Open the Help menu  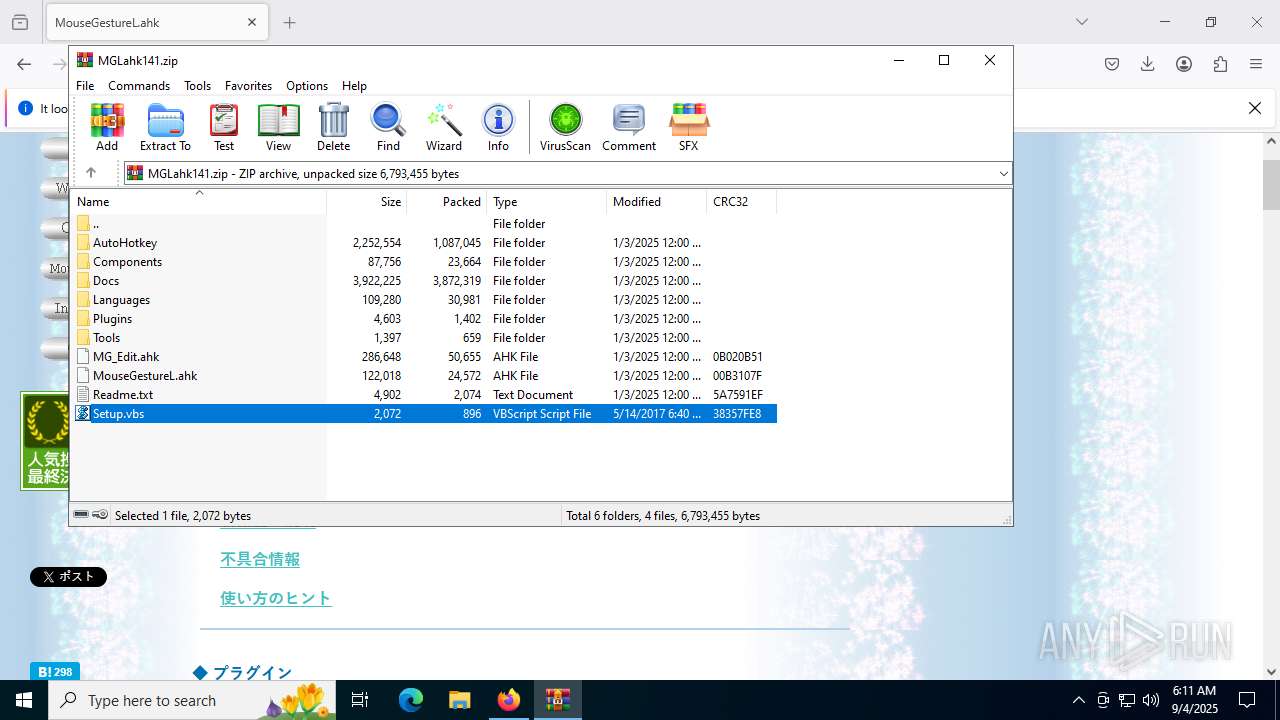[x=354, y=86]
